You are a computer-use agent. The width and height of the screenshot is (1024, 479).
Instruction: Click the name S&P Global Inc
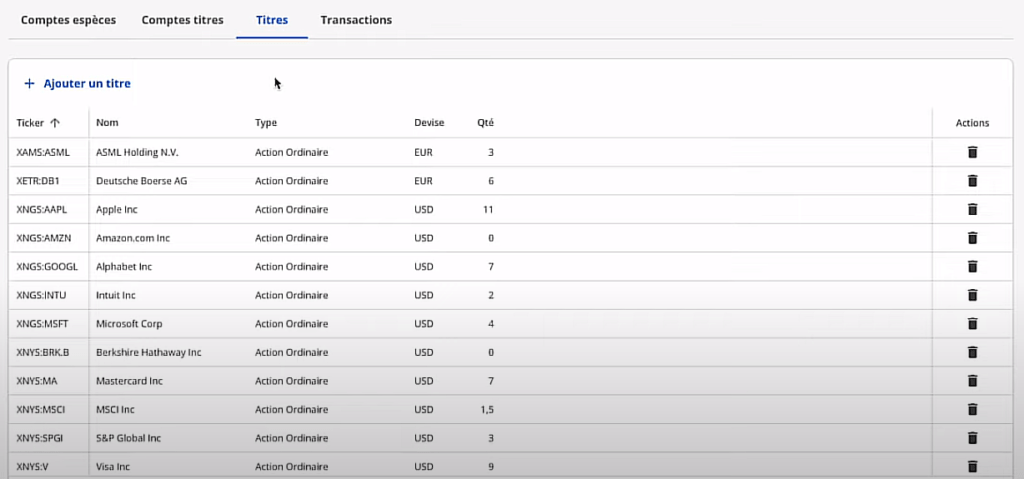129,438
